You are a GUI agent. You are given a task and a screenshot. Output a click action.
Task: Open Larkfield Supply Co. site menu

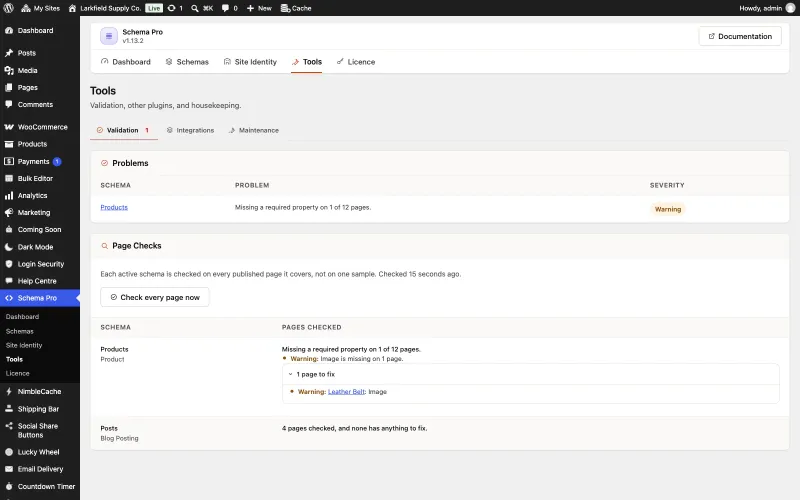pos(105,8)
